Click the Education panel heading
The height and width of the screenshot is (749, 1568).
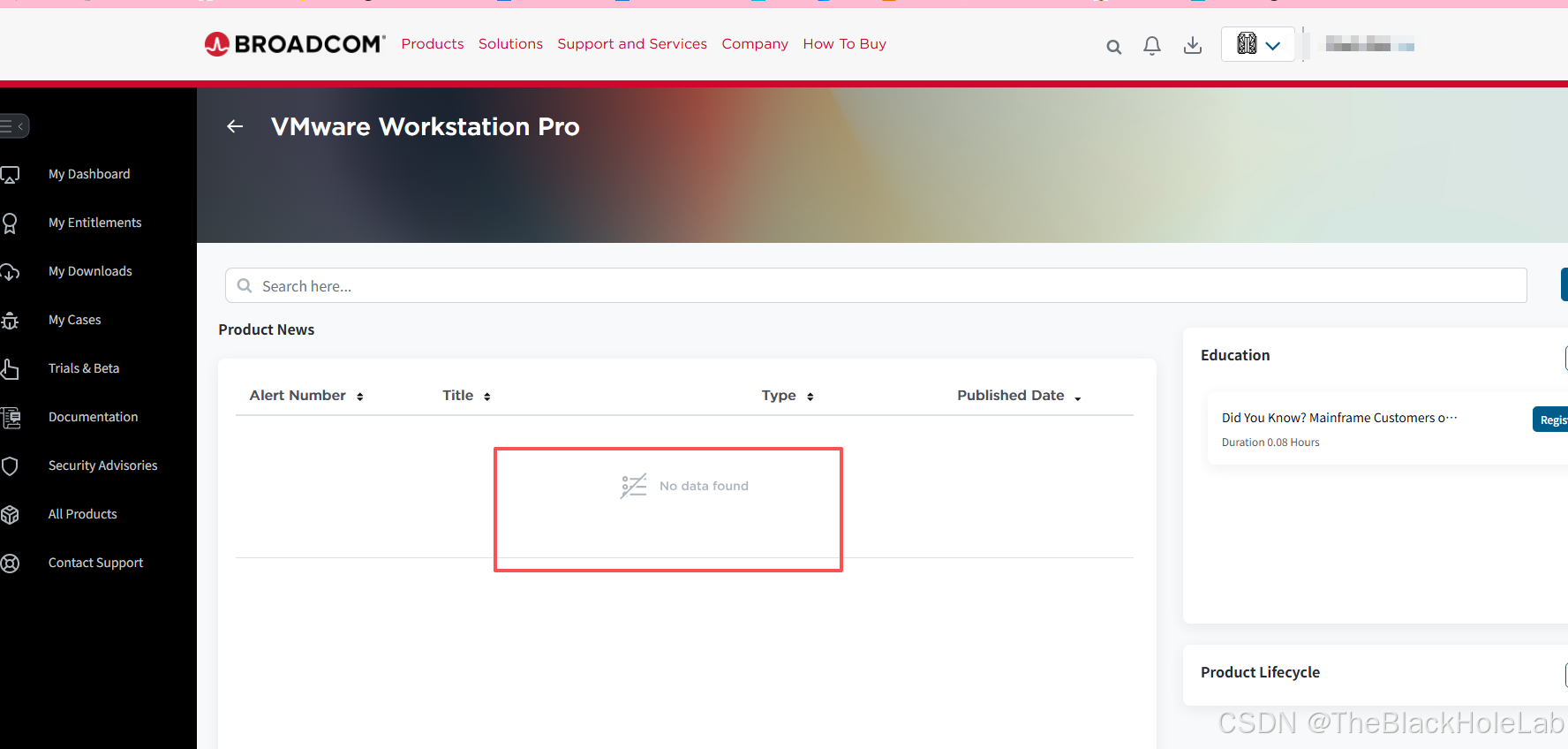click(x=1235, y=355)
